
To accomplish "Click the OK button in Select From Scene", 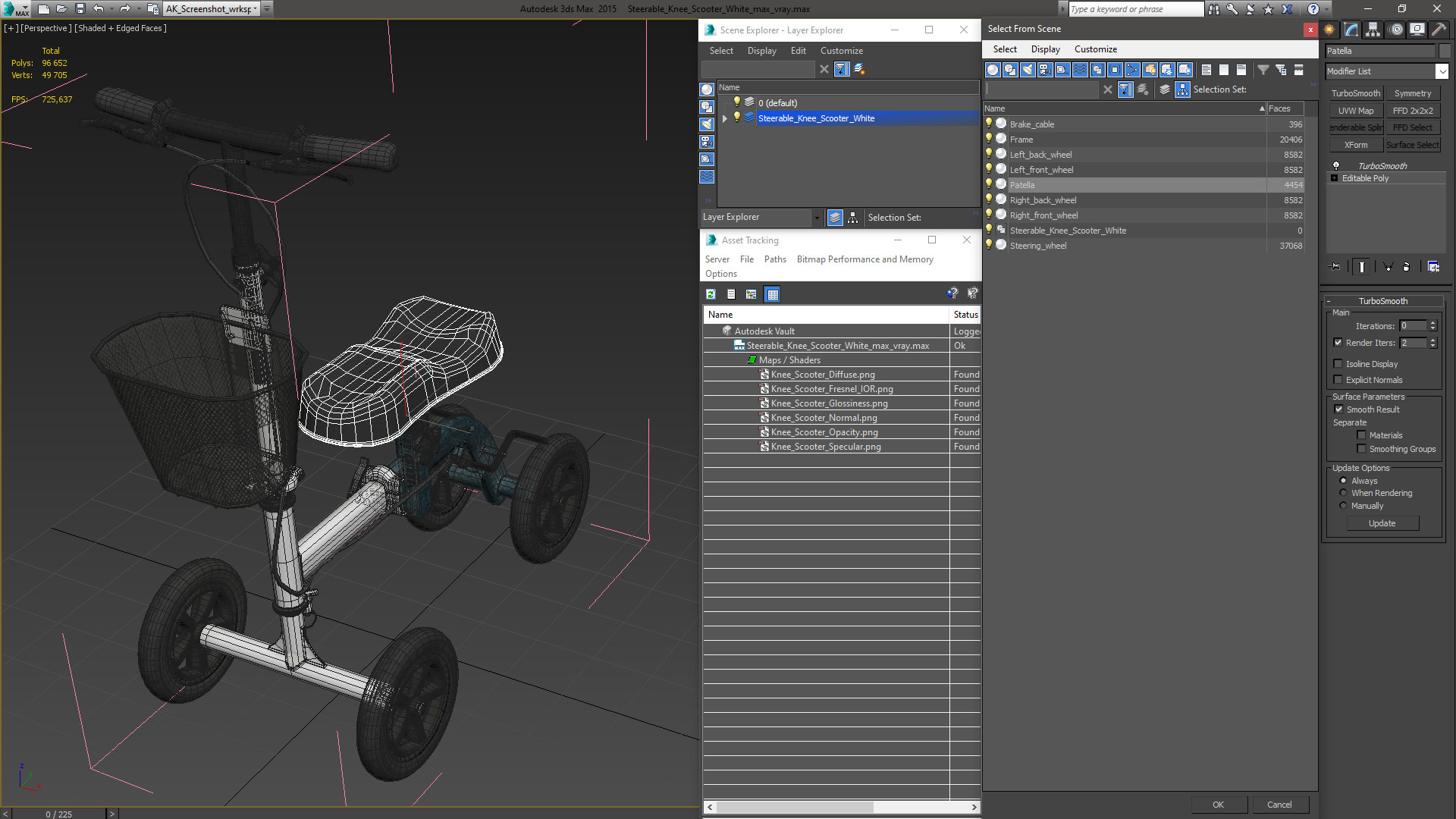I will click(x=1217, y=804).
